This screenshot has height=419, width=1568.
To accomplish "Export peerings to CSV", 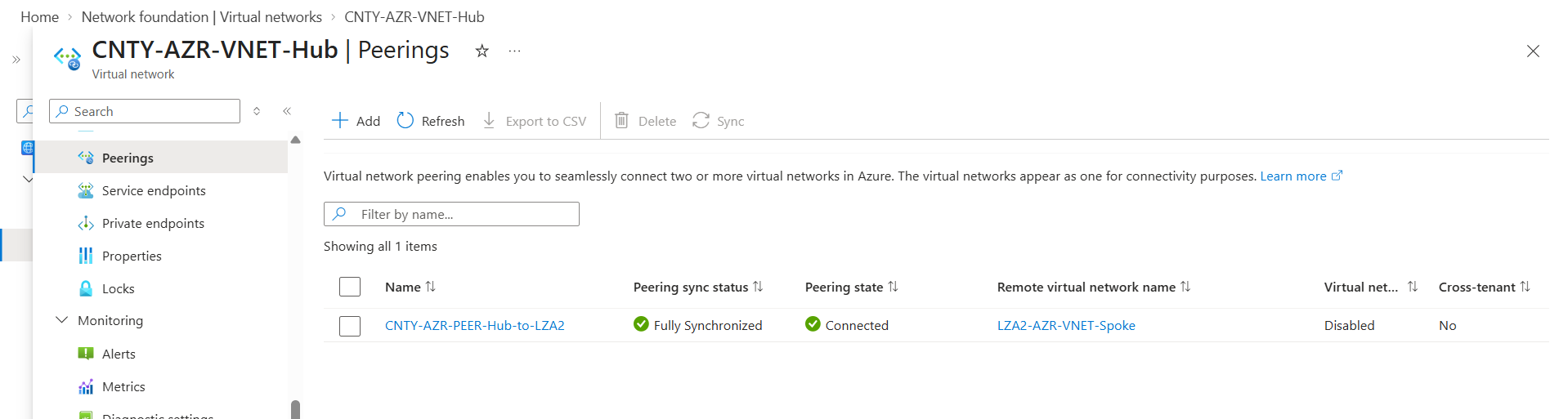I will (x=535, y=121).
